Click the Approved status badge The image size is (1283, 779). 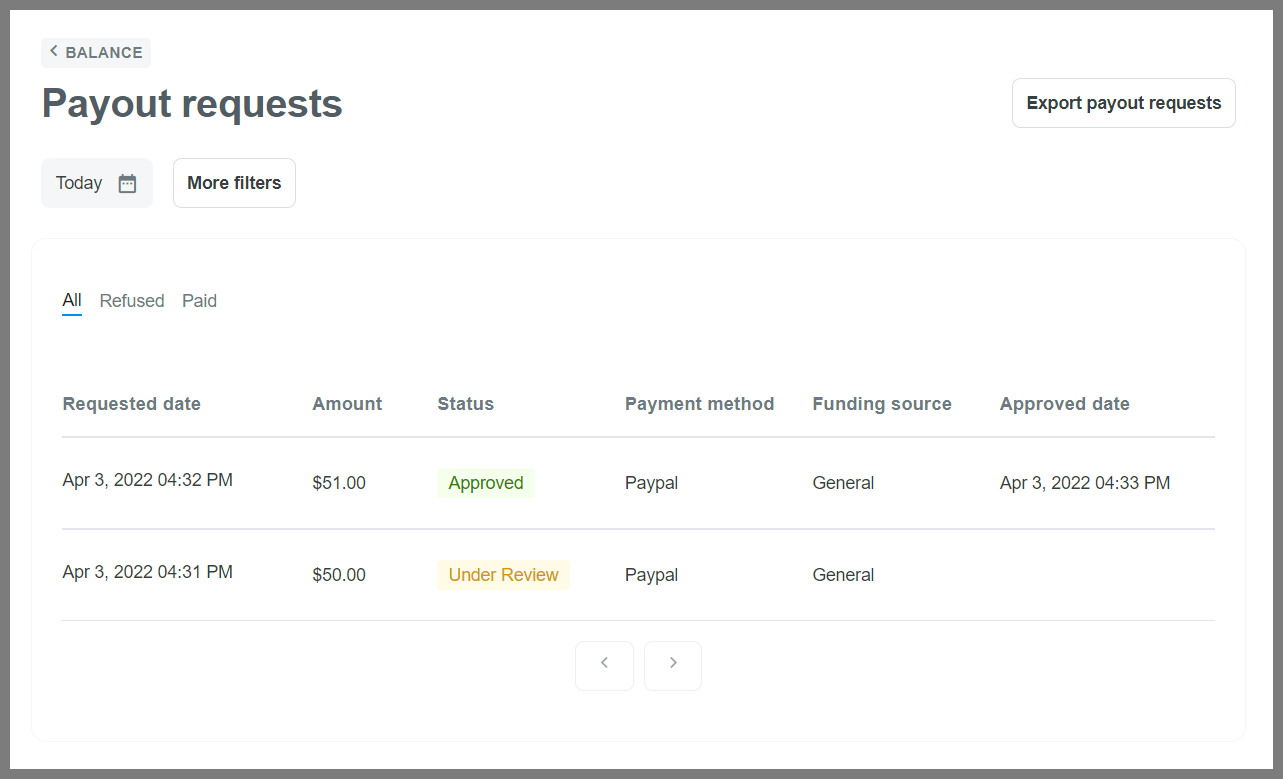(486, 483)
